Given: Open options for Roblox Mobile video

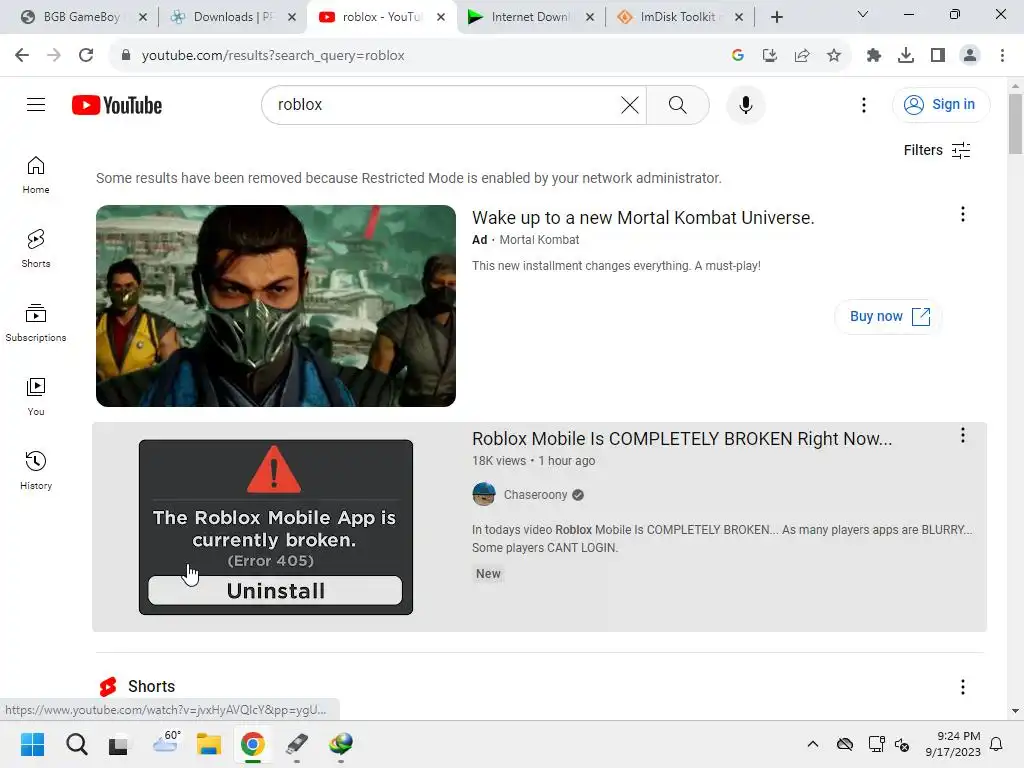Looking at the screenshot, I should click(963, 436).
